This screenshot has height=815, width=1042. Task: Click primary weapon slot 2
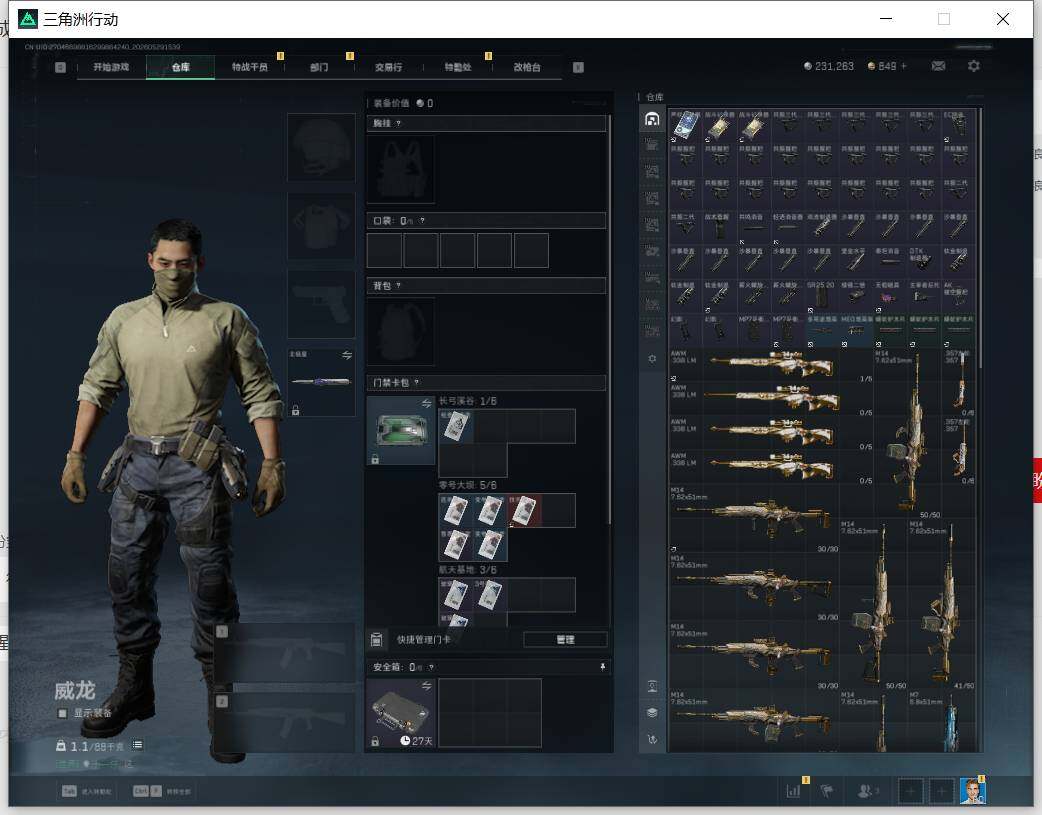point(284,722)
